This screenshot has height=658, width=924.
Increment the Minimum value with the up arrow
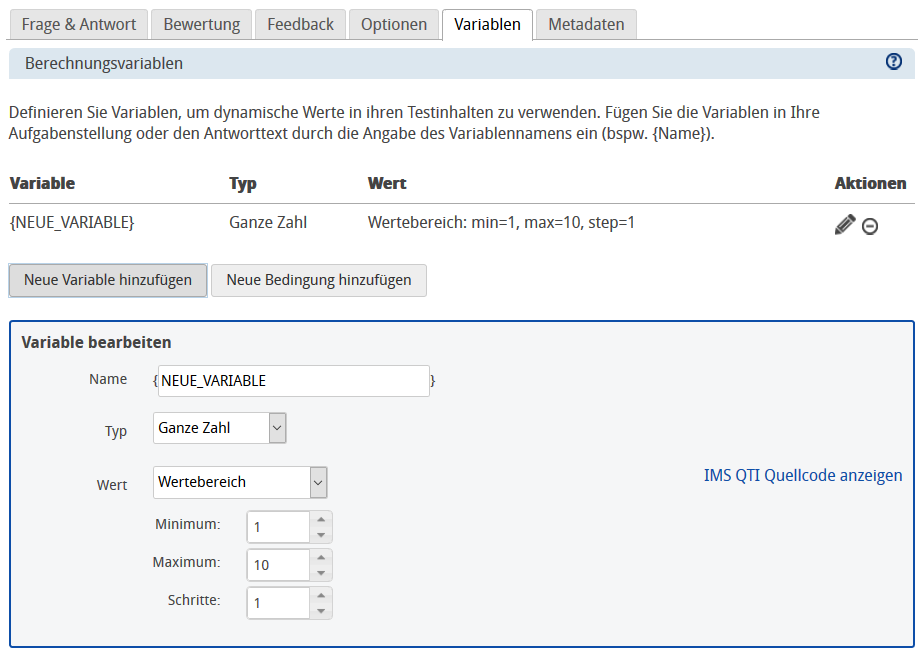(322, 521)
